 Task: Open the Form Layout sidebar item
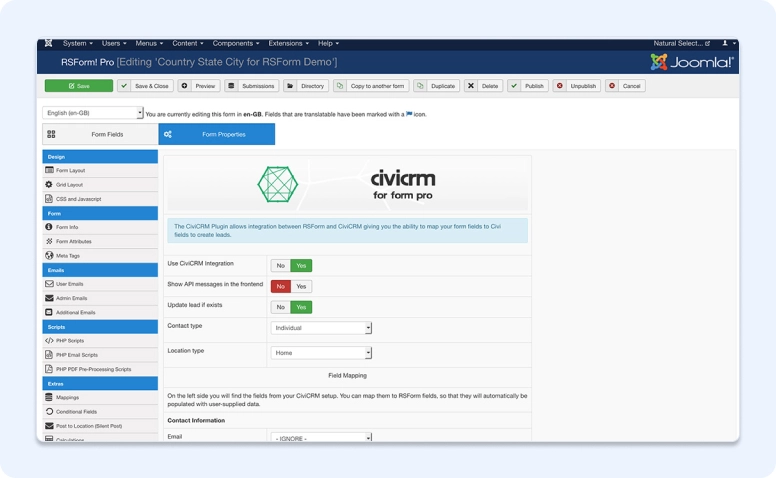pyautogui.click(x=70, y=171)
